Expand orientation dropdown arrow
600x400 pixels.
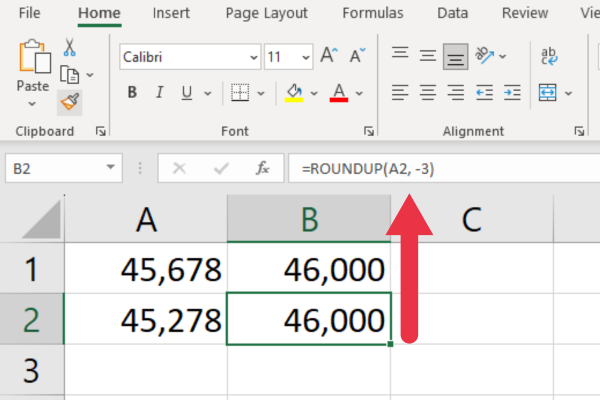503,56
